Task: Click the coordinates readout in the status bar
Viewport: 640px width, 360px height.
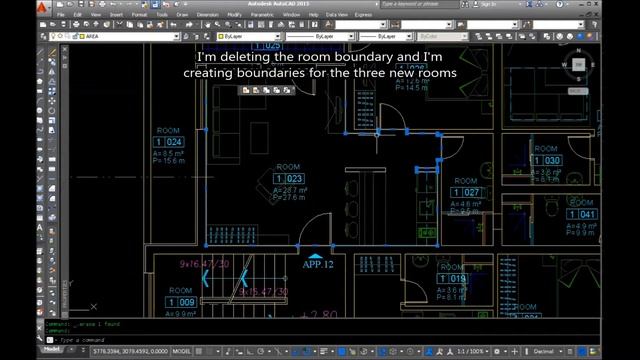Action: (x=130, y=351)
